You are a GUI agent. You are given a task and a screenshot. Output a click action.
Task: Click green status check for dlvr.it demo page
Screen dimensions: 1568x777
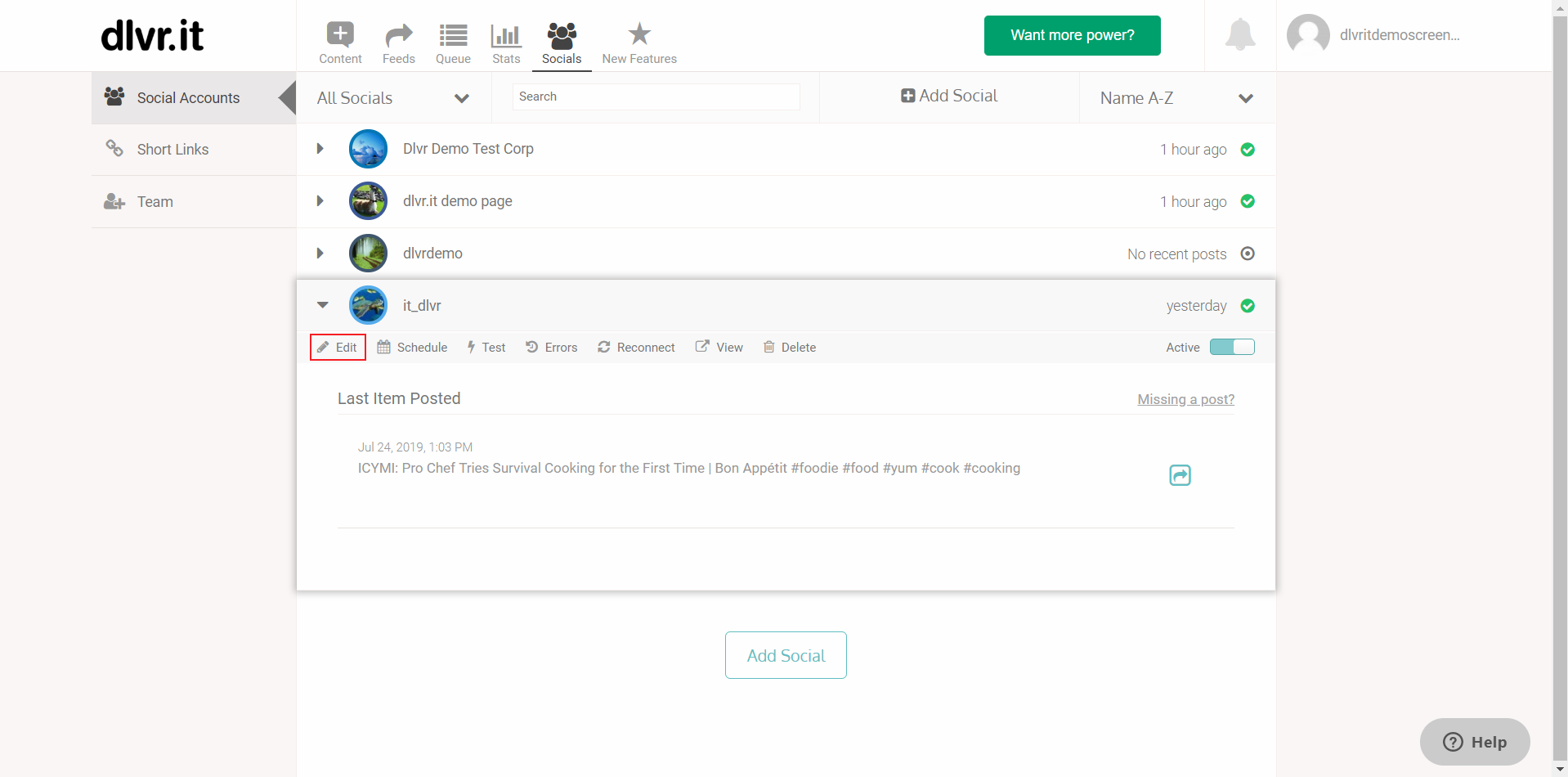tap(1248, 201)
